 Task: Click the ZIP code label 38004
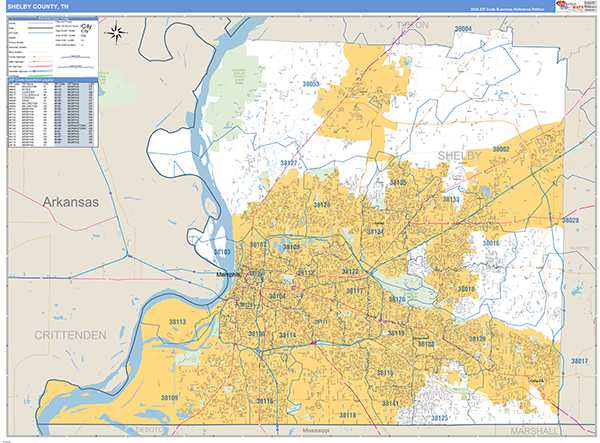pos(463,29)
